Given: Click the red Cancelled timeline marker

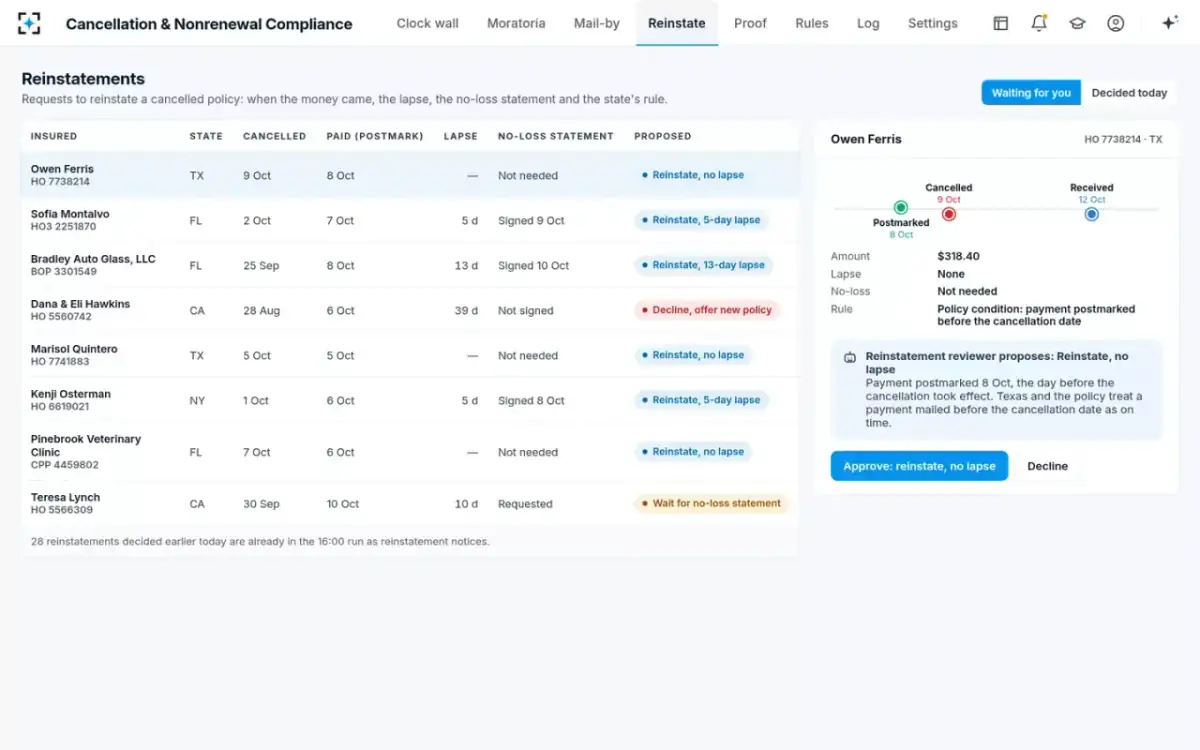Looking at the screenshot, I should [949, 214].
